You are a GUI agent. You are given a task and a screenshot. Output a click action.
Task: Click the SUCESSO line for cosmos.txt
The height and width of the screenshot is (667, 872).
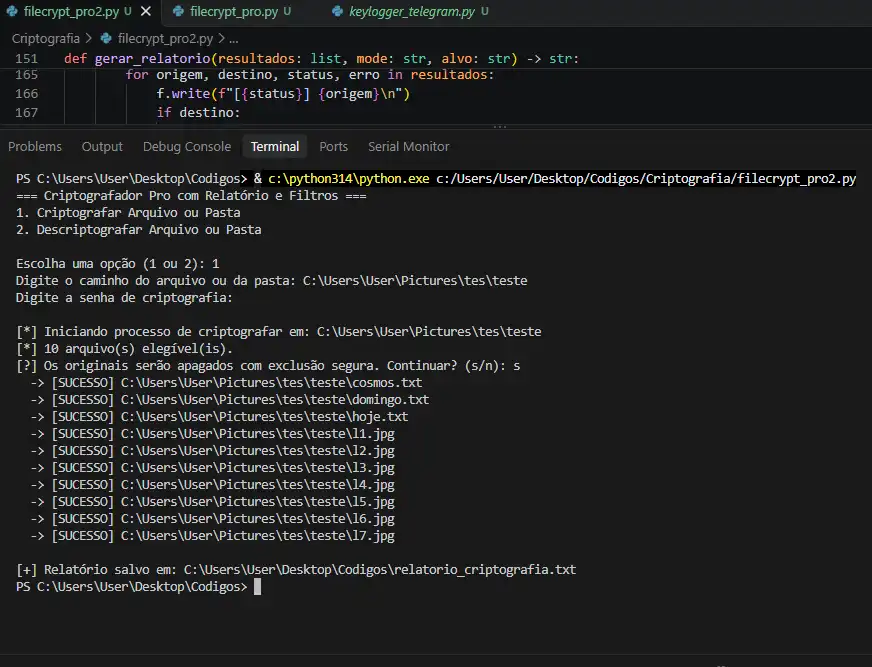coord(226,383)
